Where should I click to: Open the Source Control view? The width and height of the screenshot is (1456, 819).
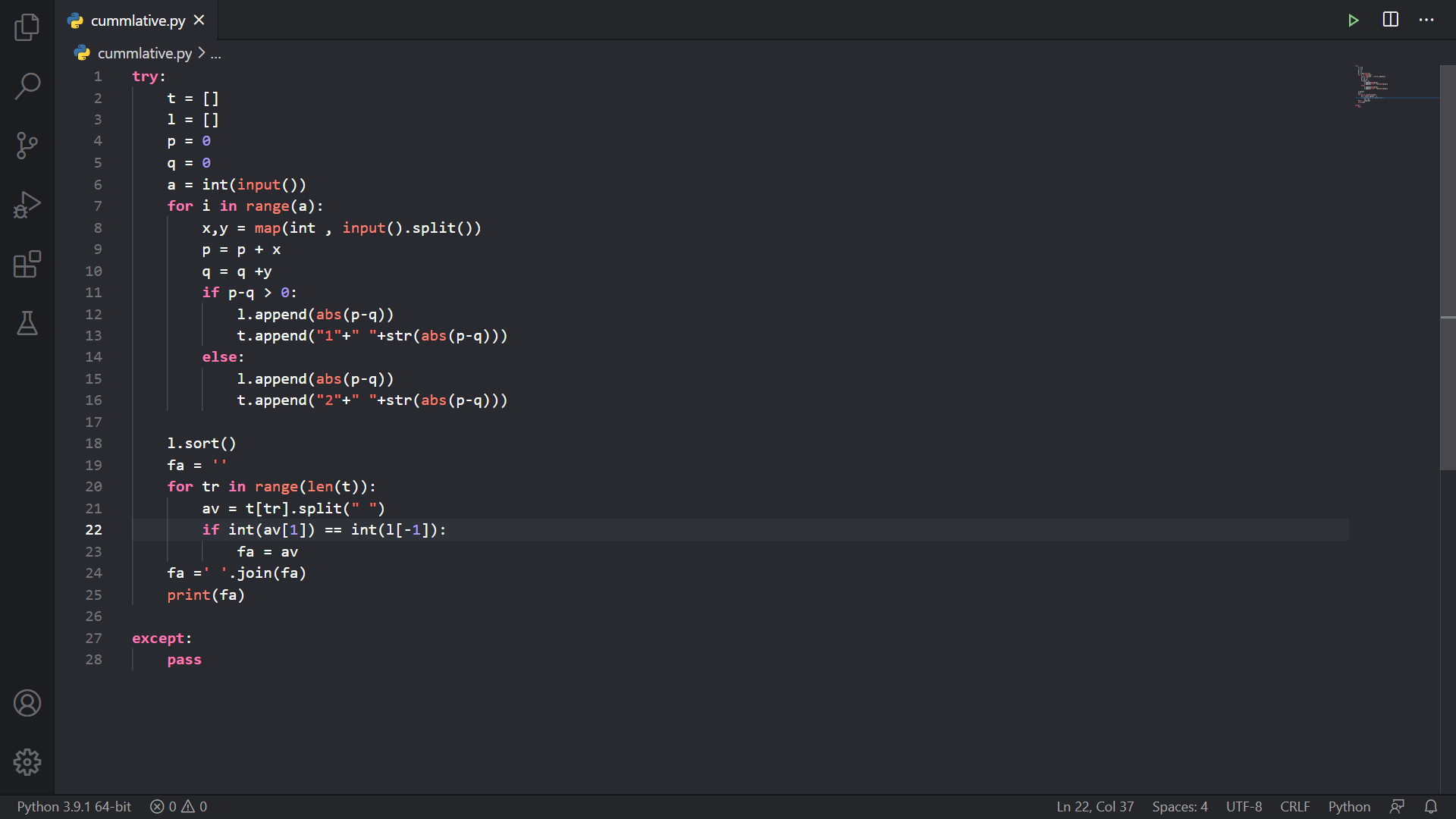point(27,146)
